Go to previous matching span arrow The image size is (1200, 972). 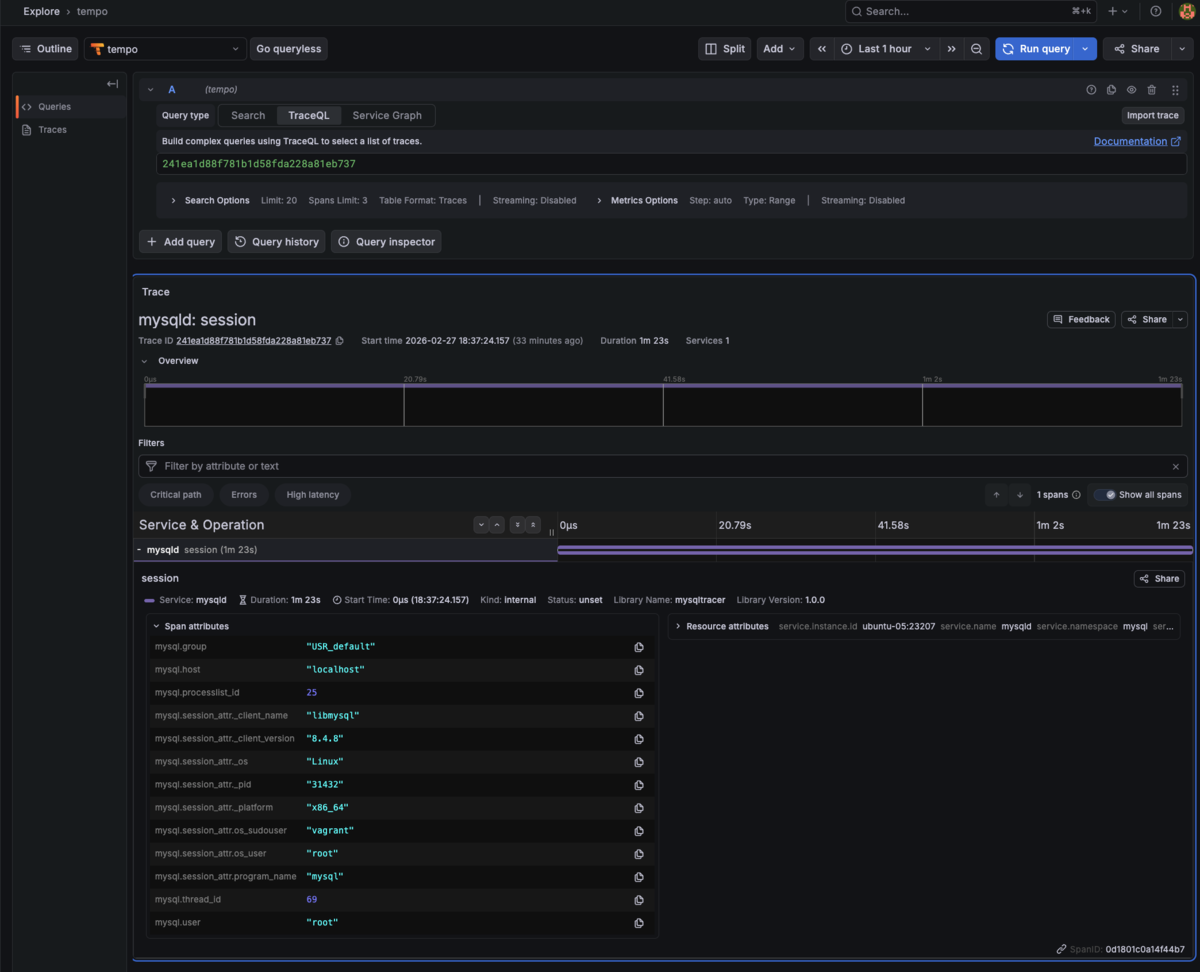point(997,495)
